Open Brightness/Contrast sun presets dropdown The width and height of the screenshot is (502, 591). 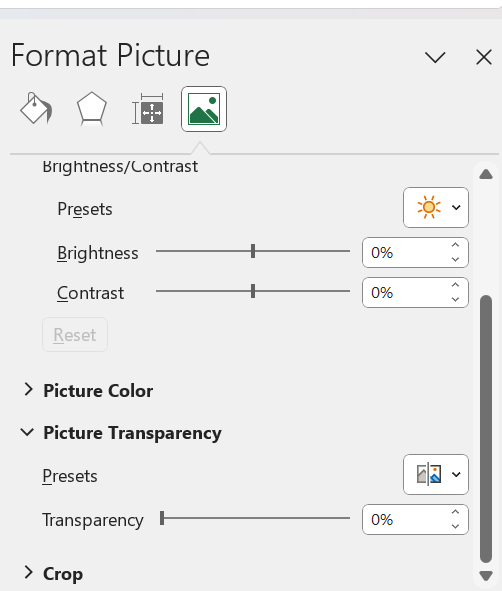point(436,207)
